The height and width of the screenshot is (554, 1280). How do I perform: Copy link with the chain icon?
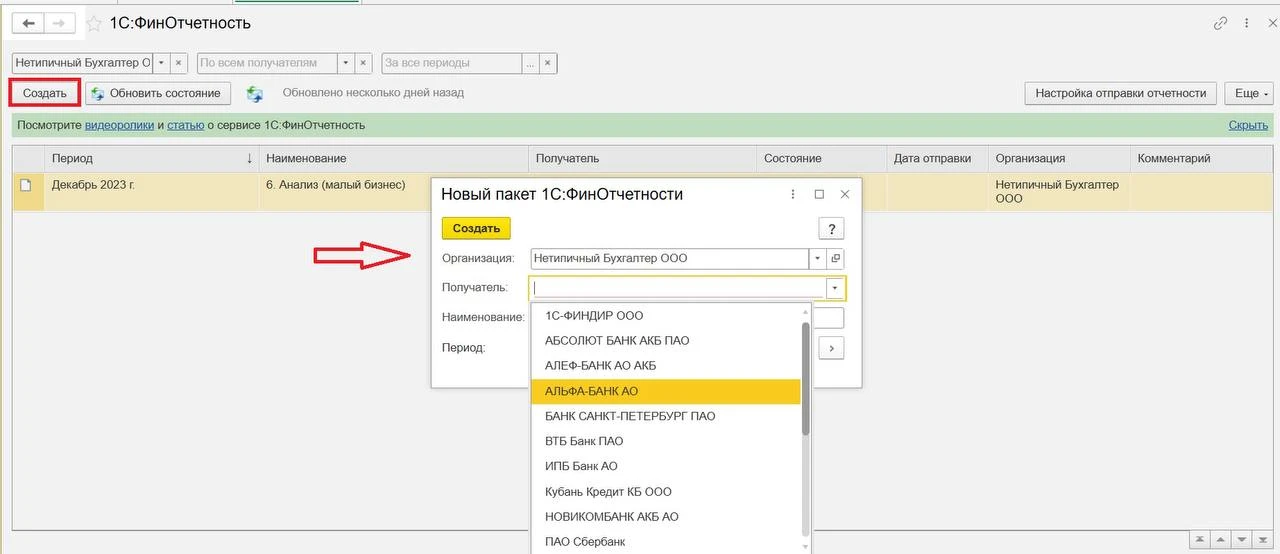pyautogui.click(x=1220, y=22)
